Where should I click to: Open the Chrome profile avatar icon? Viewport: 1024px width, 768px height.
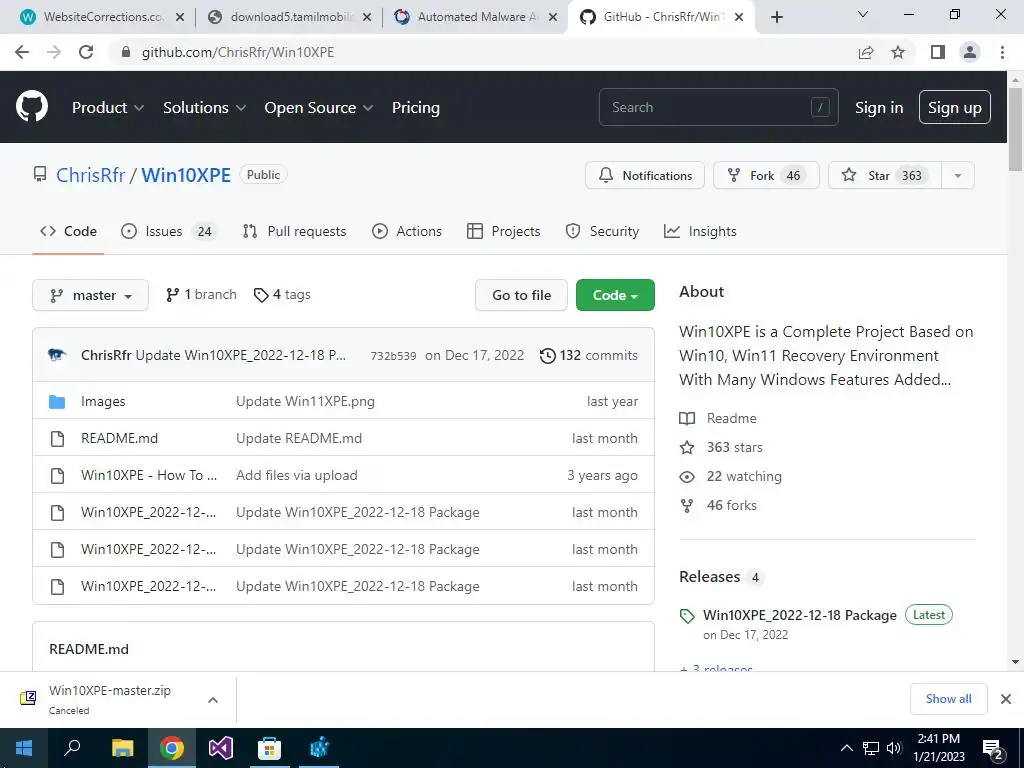970,52
